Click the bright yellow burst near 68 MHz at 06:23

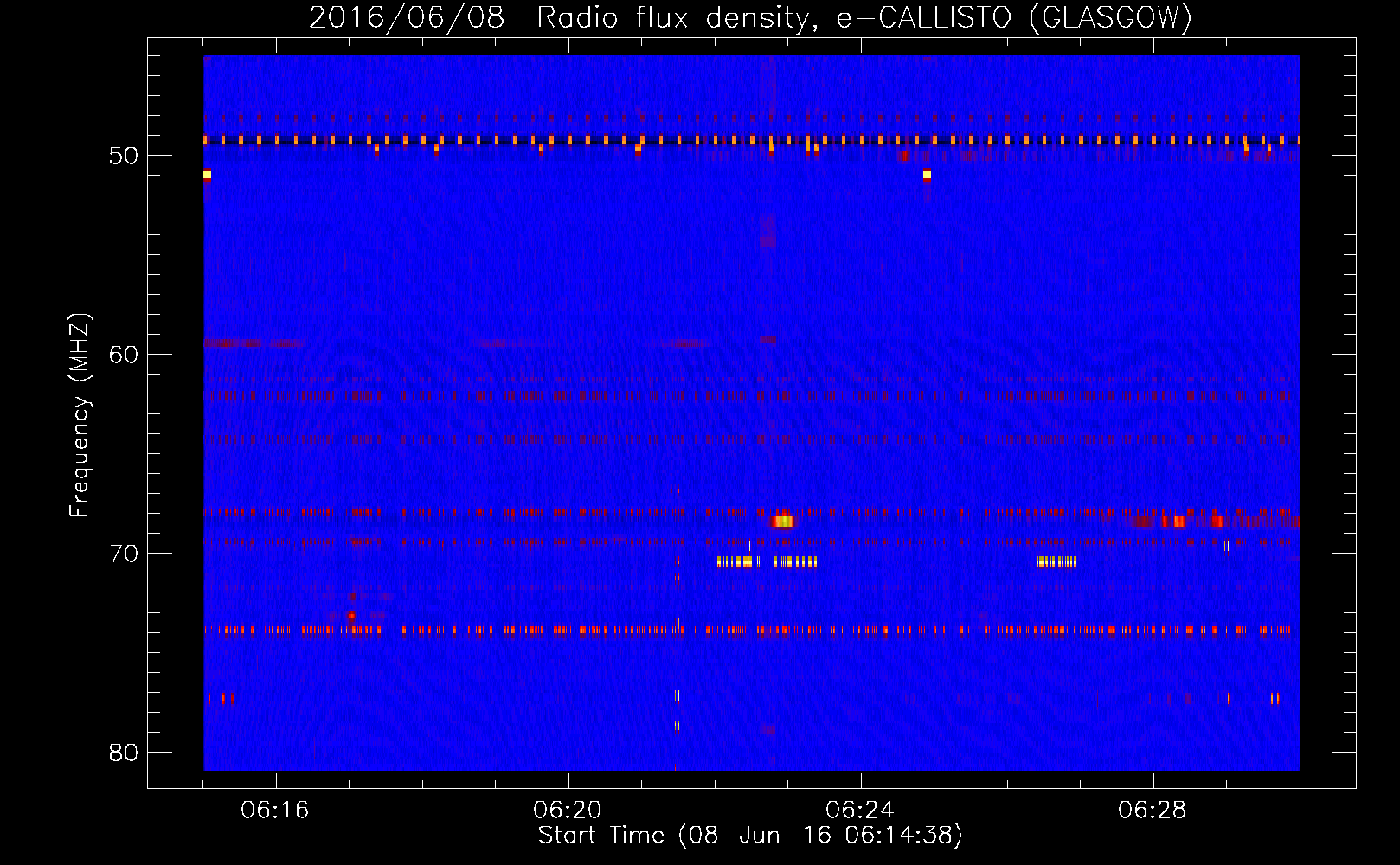click(782, 521)
